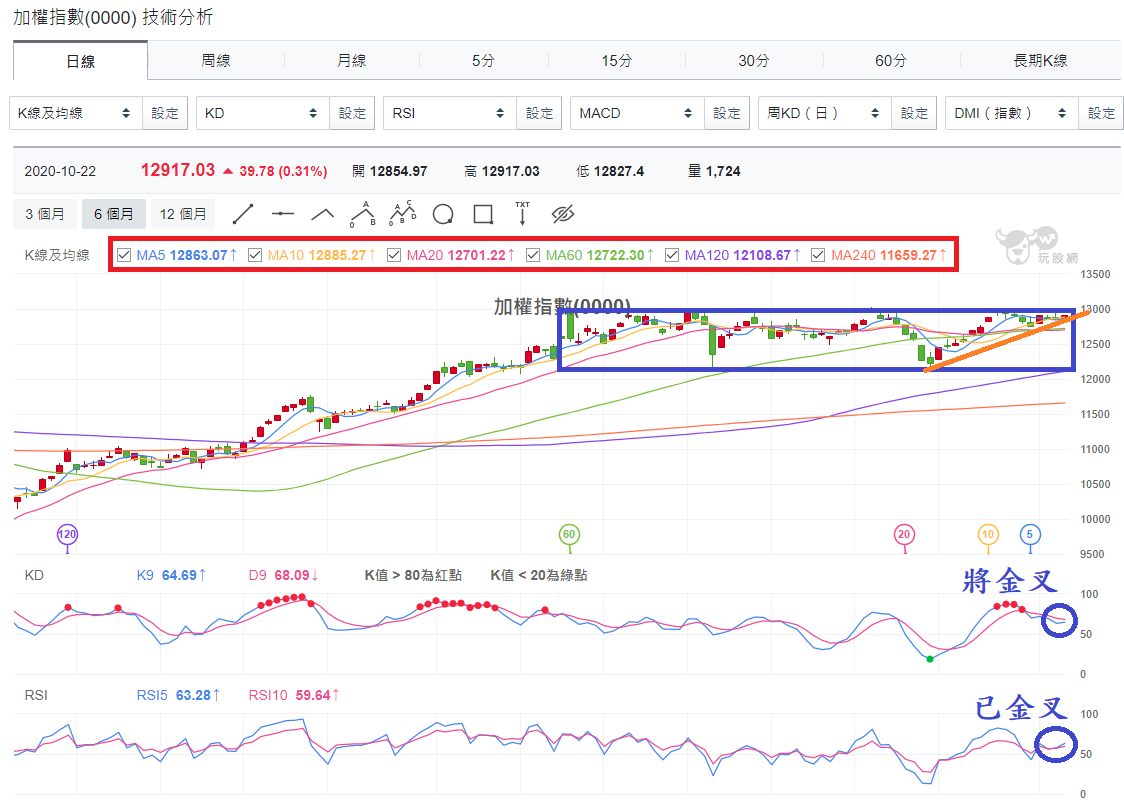1124x802 pixels.
Task: Select the horizontal segment drawing tool
Action: pos(282,214)
